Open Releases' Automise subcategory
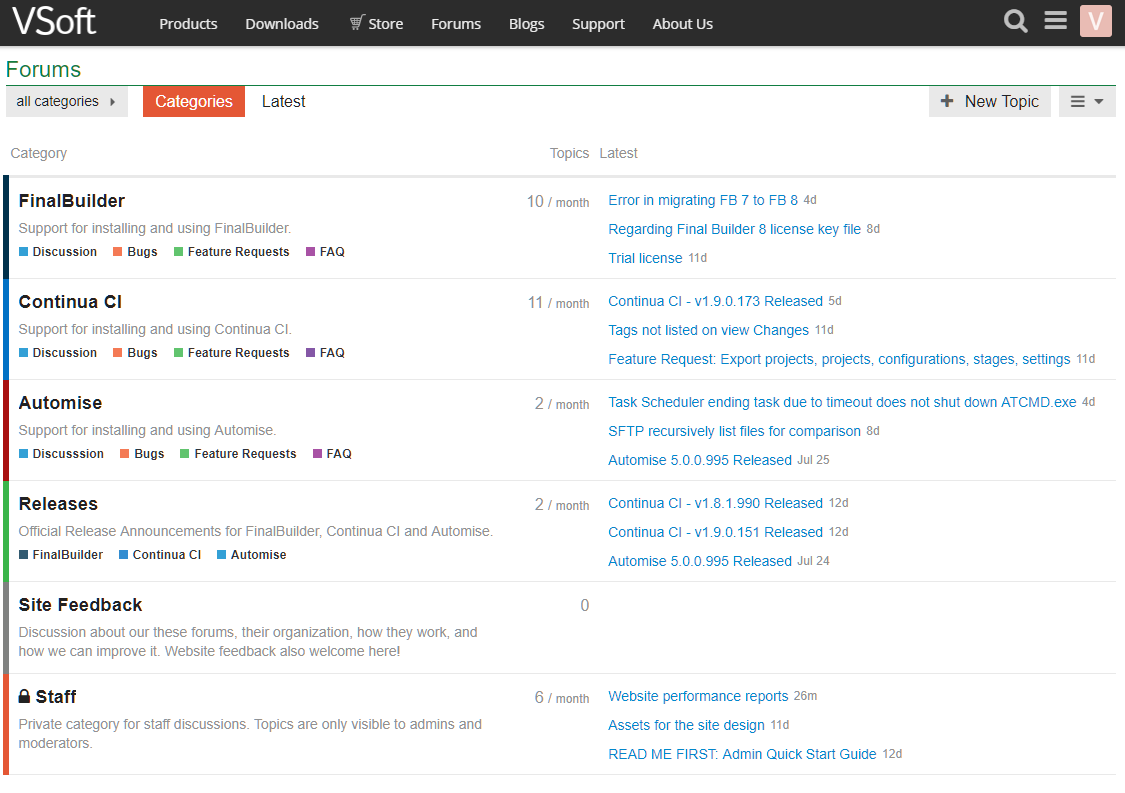This screenshot has width=1125, height=793. coord(252,555)
